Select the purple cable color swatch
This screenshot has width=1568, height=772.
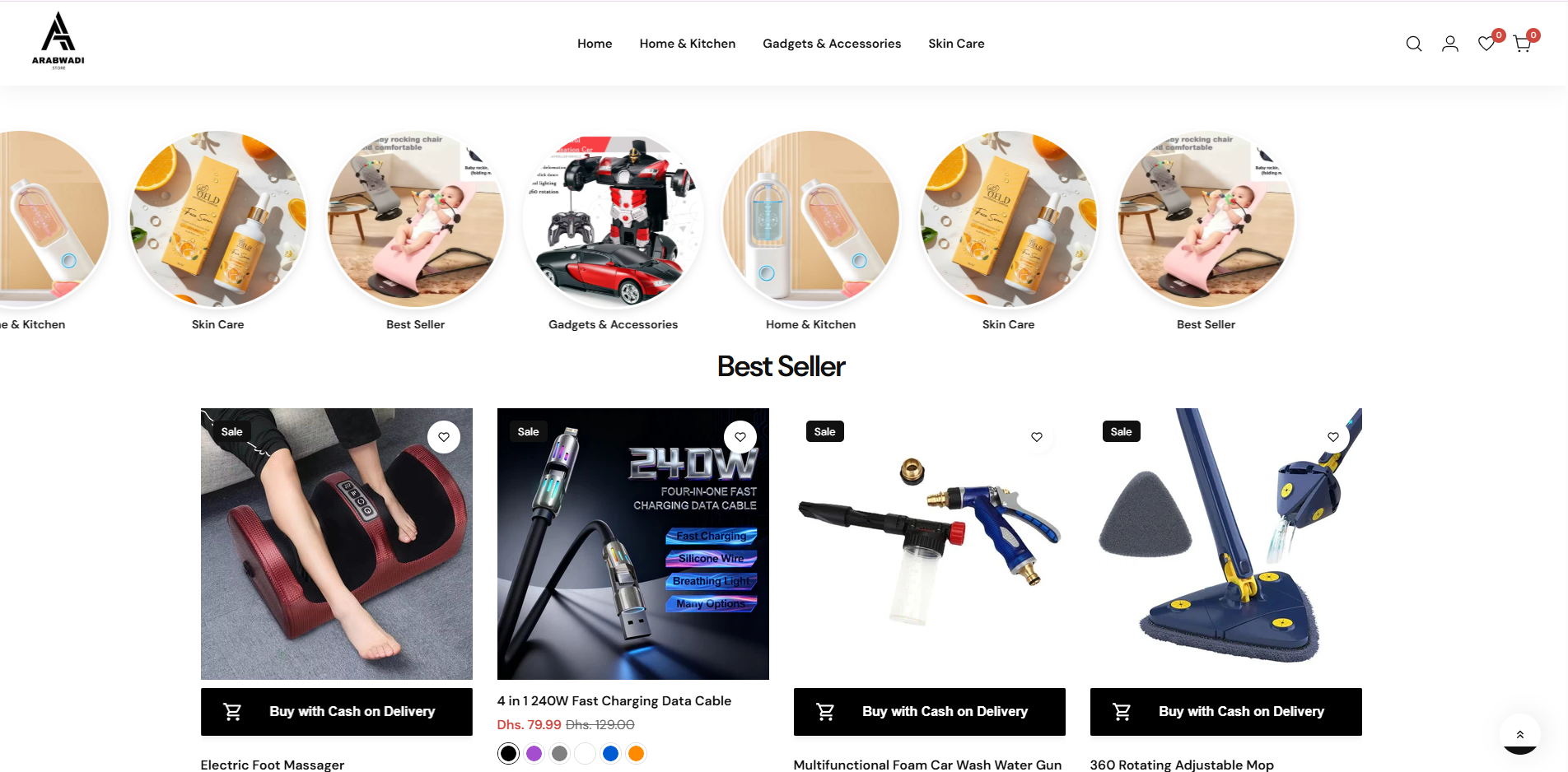pyautogui.click(x=534, y=753)
